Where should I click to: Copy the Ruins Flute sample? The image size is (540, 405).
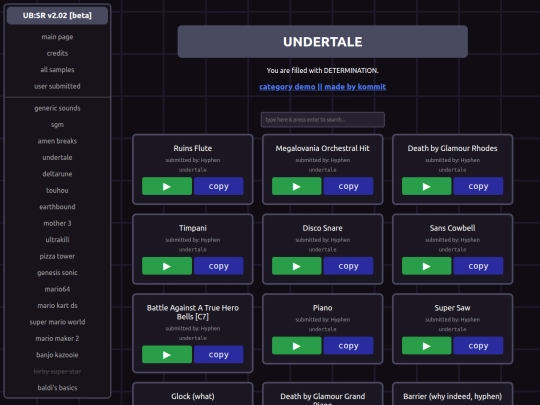[218, 186]
